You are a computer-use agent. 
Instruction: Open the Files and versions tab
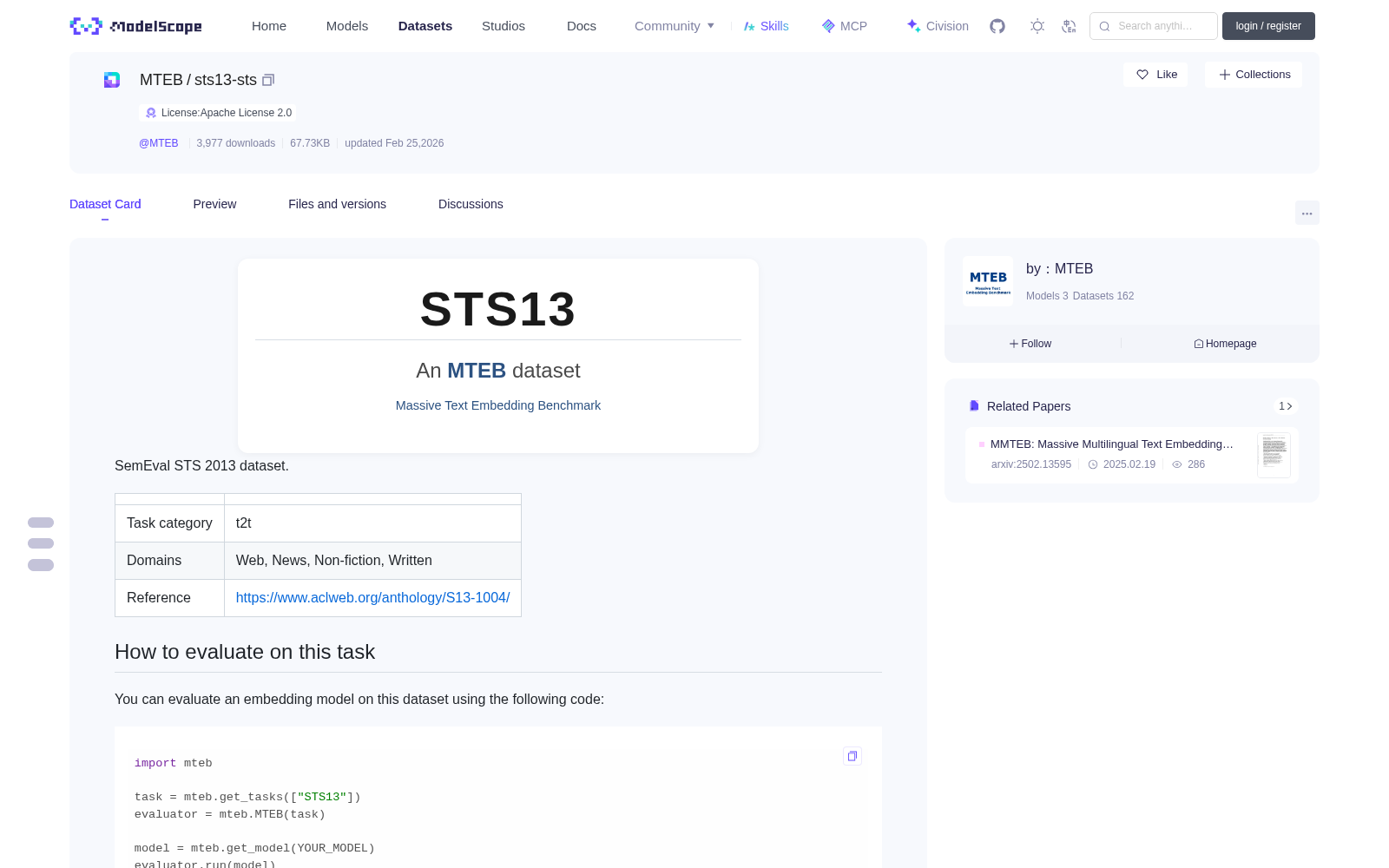point(337,204)
